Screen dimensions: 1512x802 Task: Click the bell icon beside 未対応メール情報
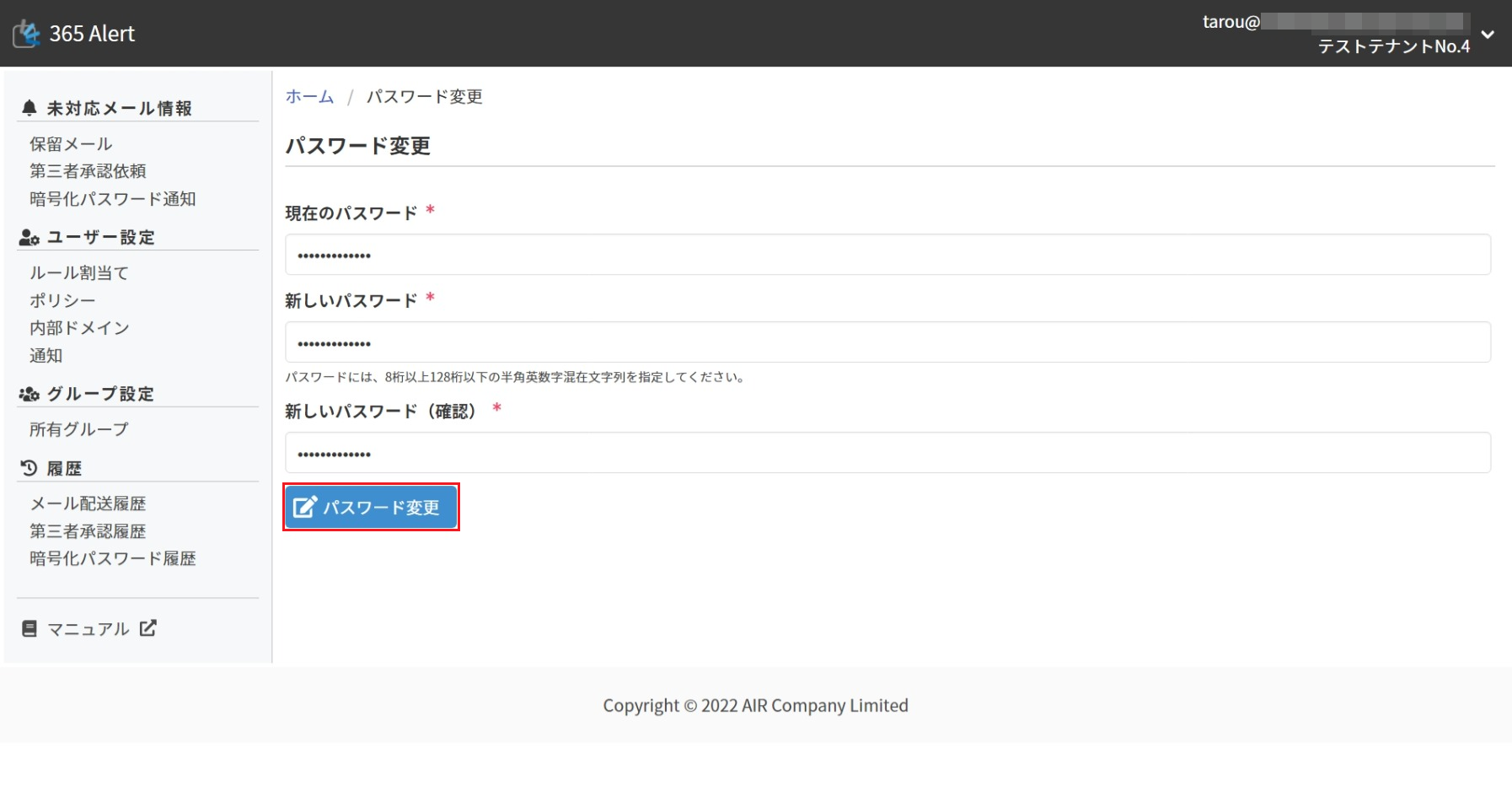click(29, 108)
